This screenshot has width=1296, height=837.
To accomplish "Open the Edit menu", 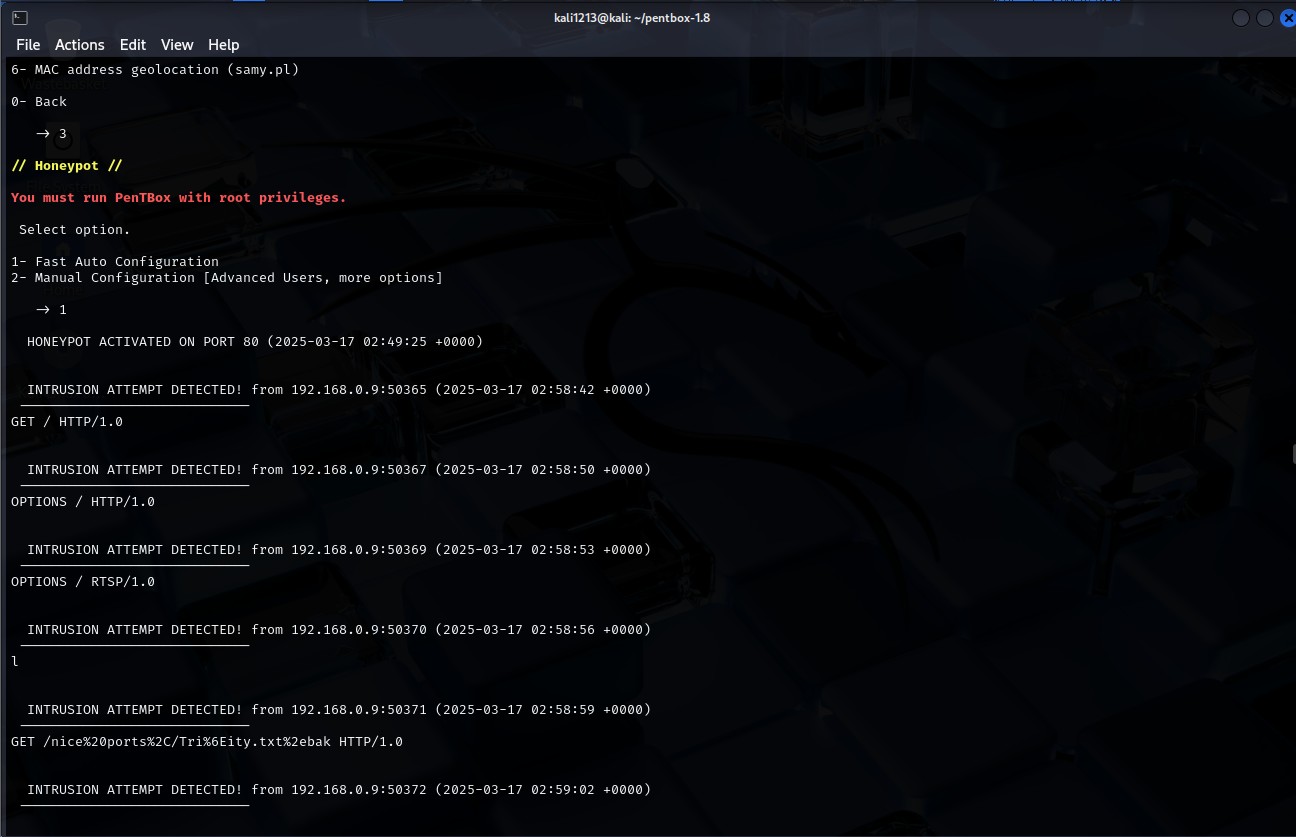I will [132, 44].
